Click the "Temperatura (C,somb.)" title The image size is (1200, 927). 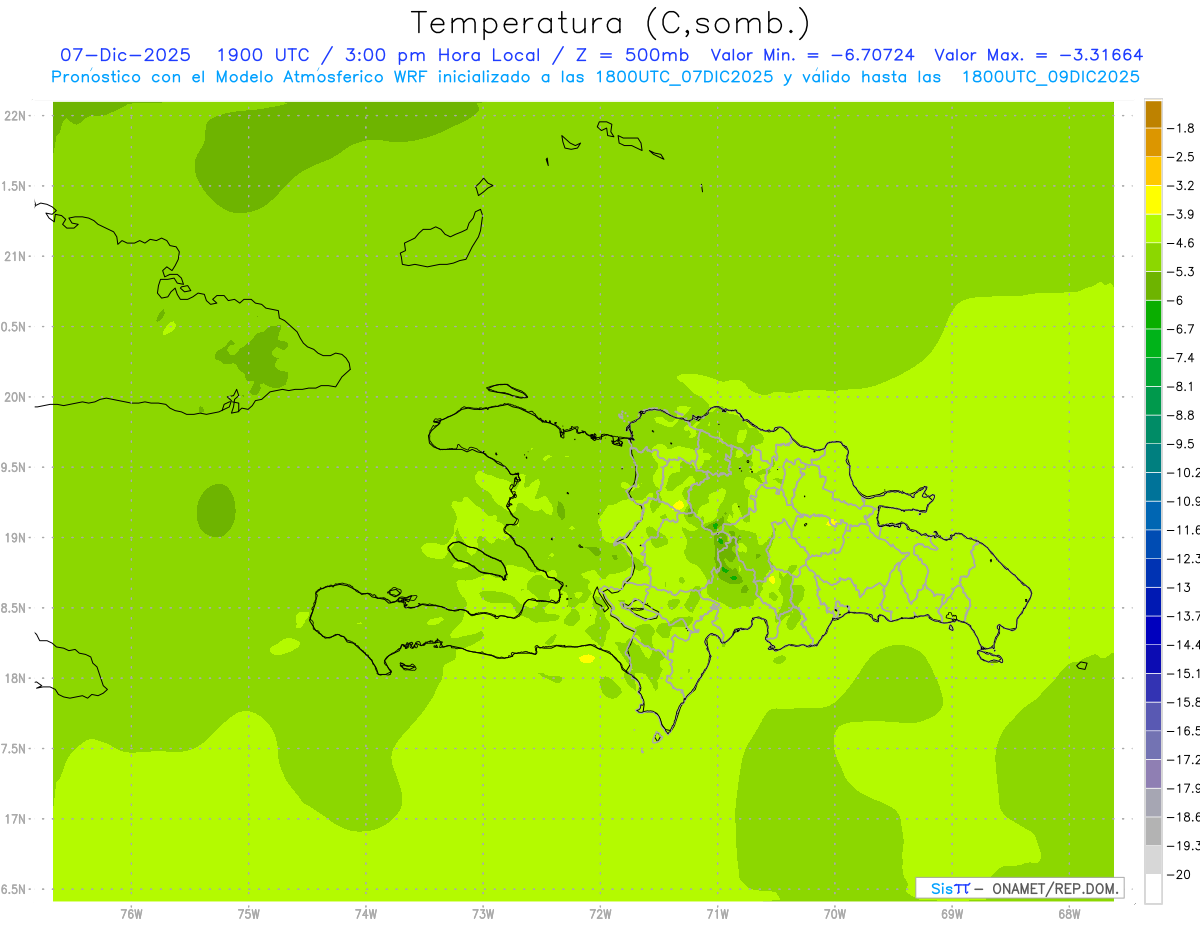611,22
